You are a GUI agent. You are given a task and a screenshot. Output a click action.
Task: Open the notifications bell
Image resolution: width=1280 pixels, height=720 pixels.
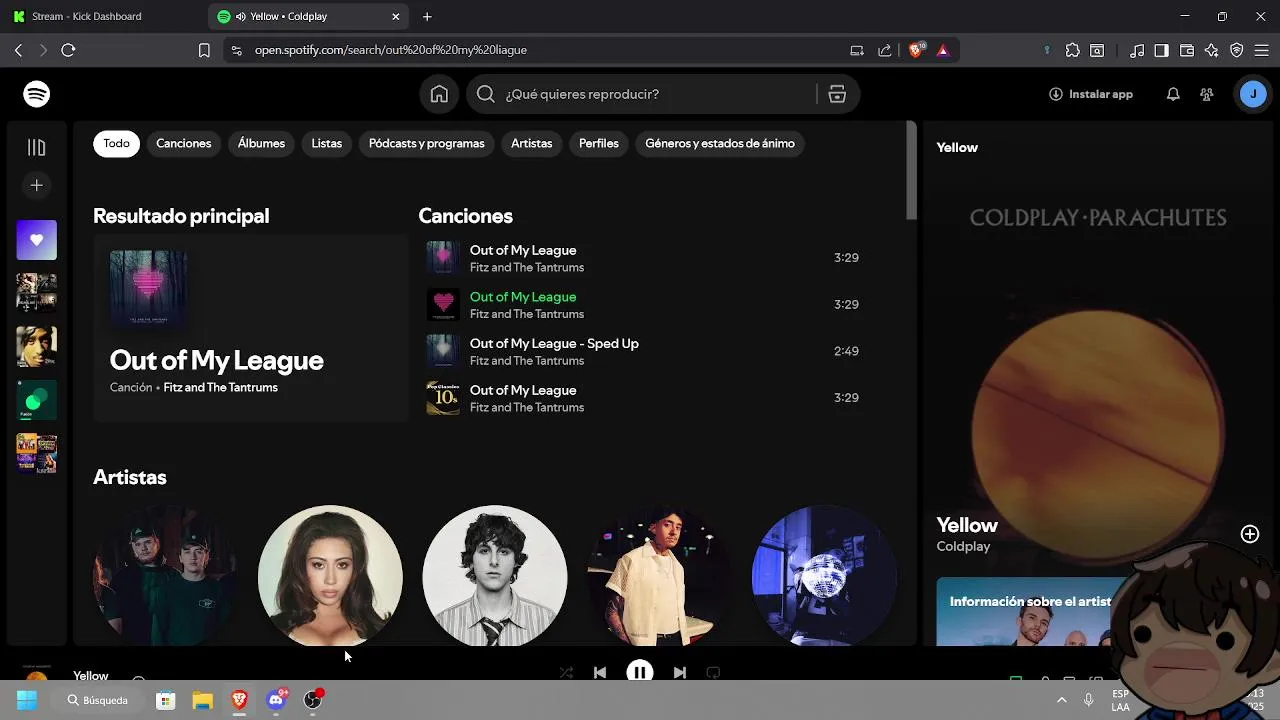tap(1173, 94)
